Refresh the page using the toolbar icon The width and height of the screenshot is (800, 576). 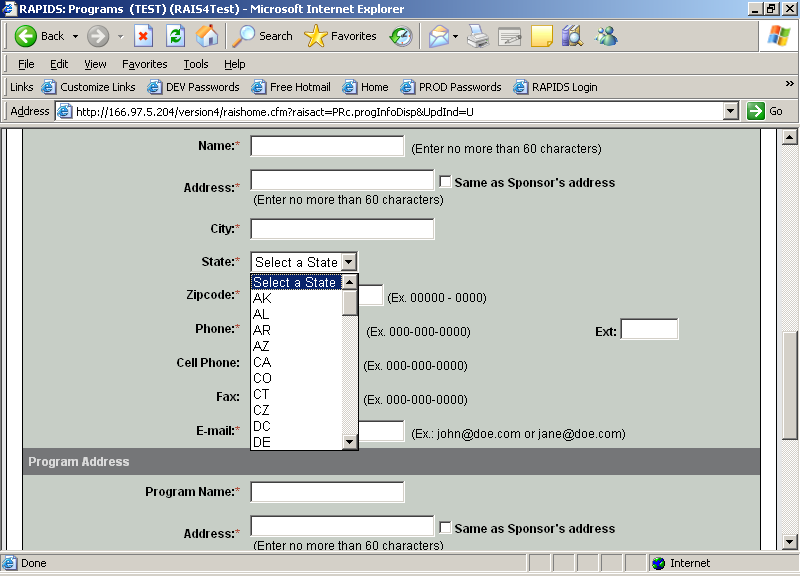point(175,36)
